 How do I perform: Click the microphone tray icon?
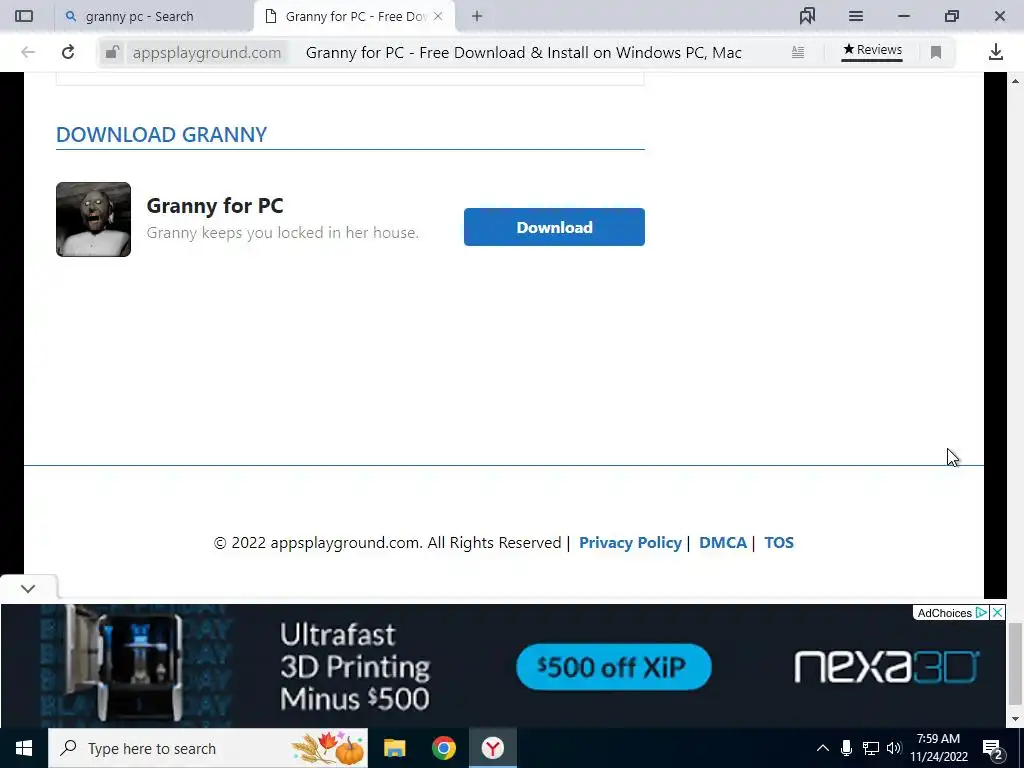[x=846, y=748]
